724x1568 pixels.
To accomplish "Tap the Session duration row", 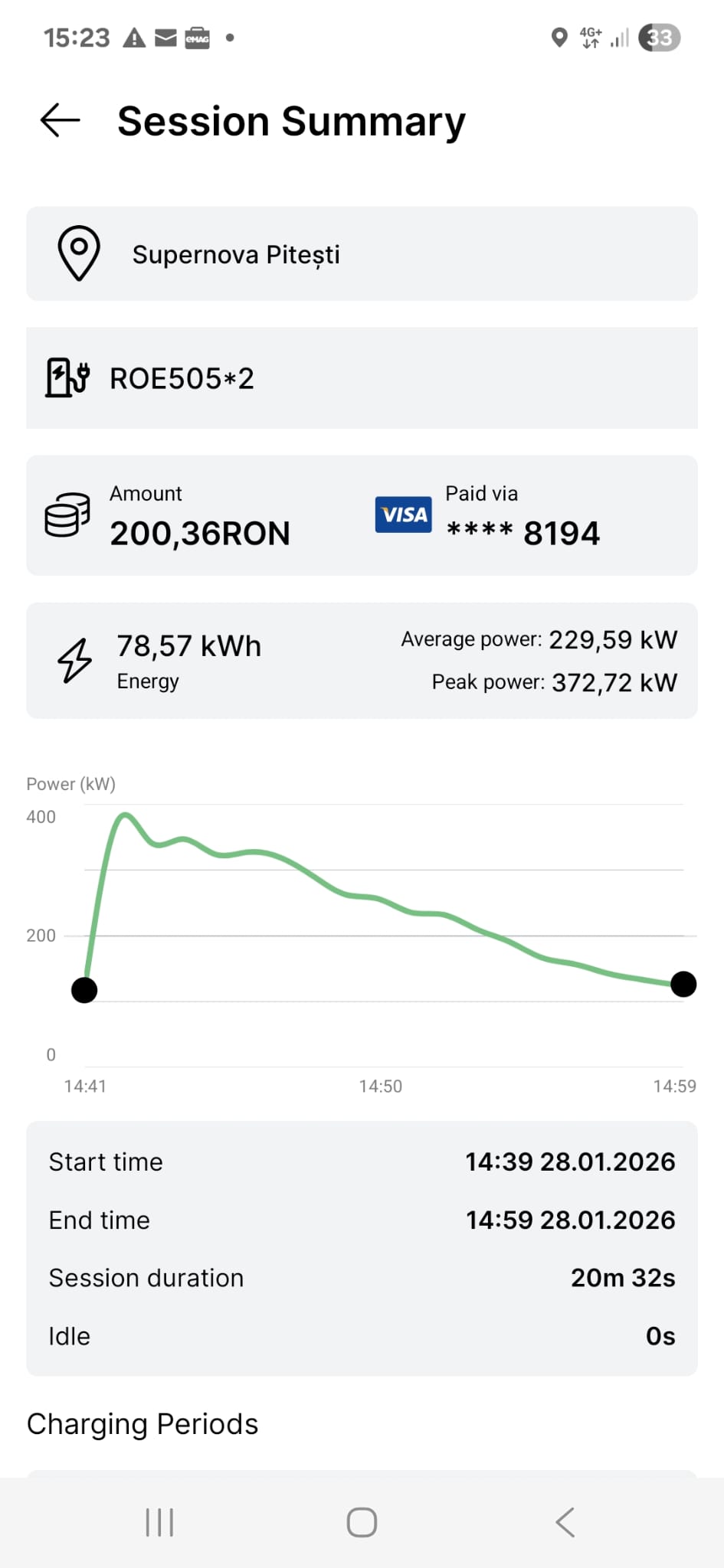I will (x=362, y=1278).
